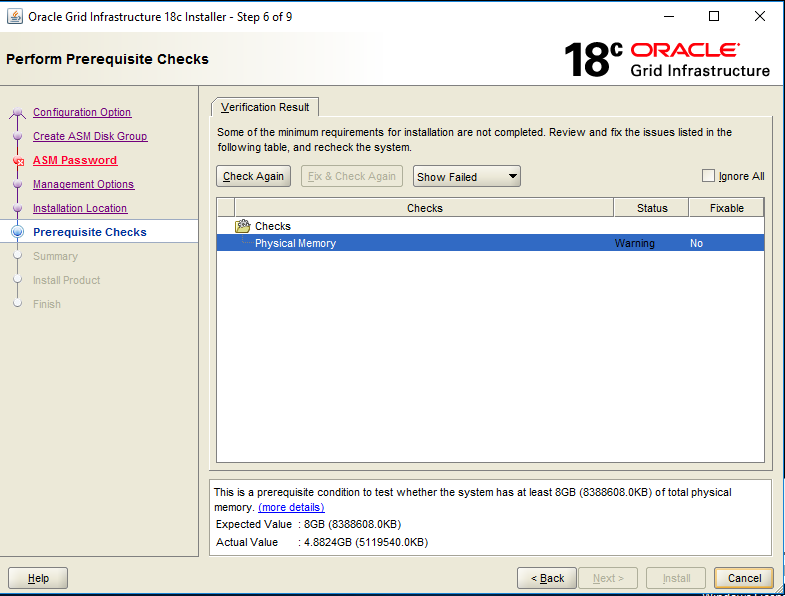Click the Cancel button
Viewport: 785px width, 596px height.
[x=744, y=578]
